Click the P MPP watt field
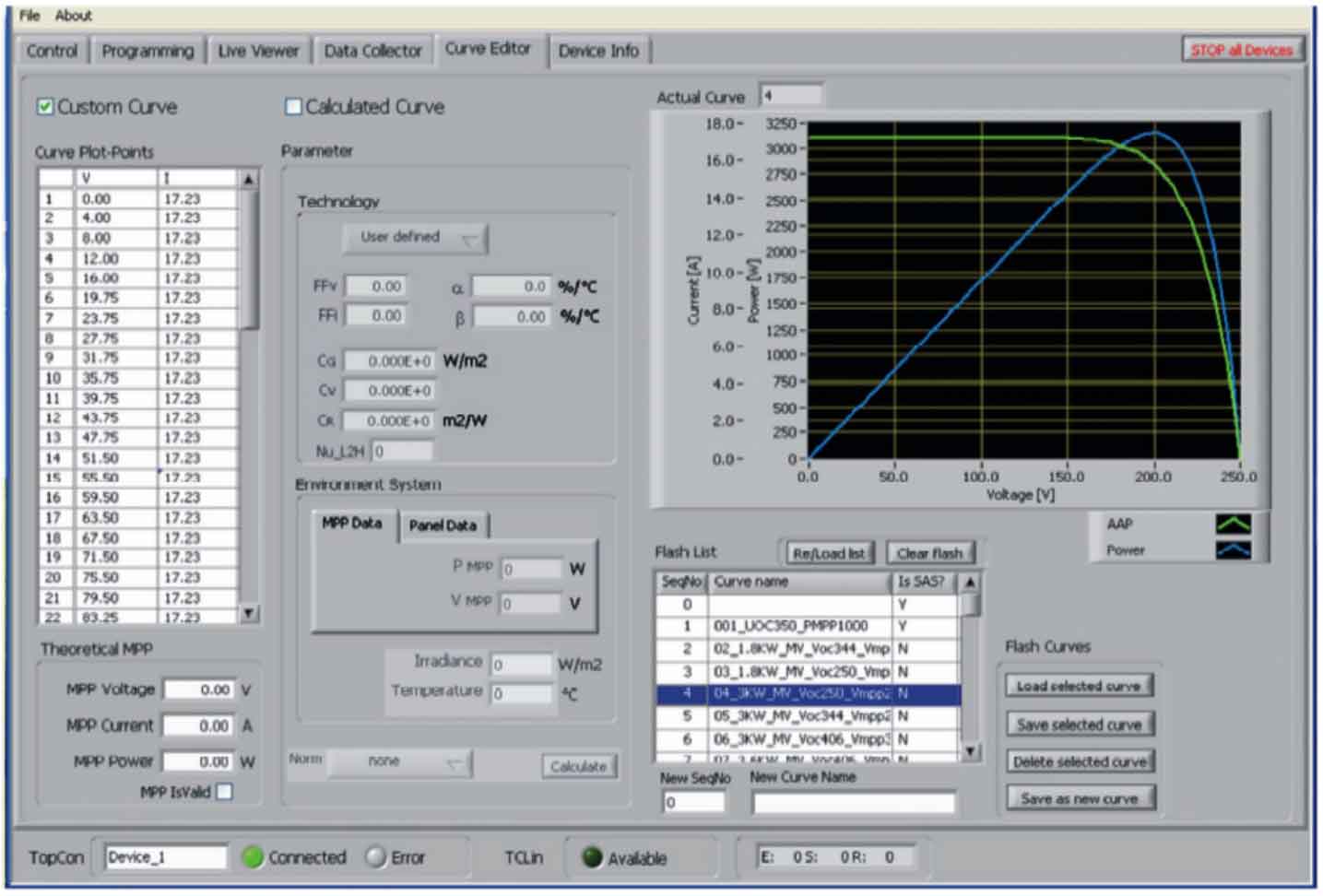 [532, 568]
